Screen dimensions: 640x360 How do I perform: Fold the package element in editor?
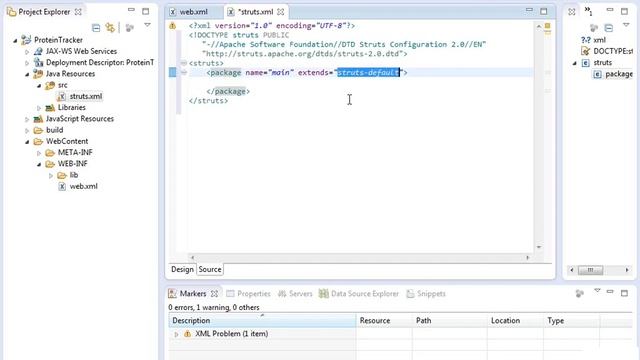click(184, 73)
